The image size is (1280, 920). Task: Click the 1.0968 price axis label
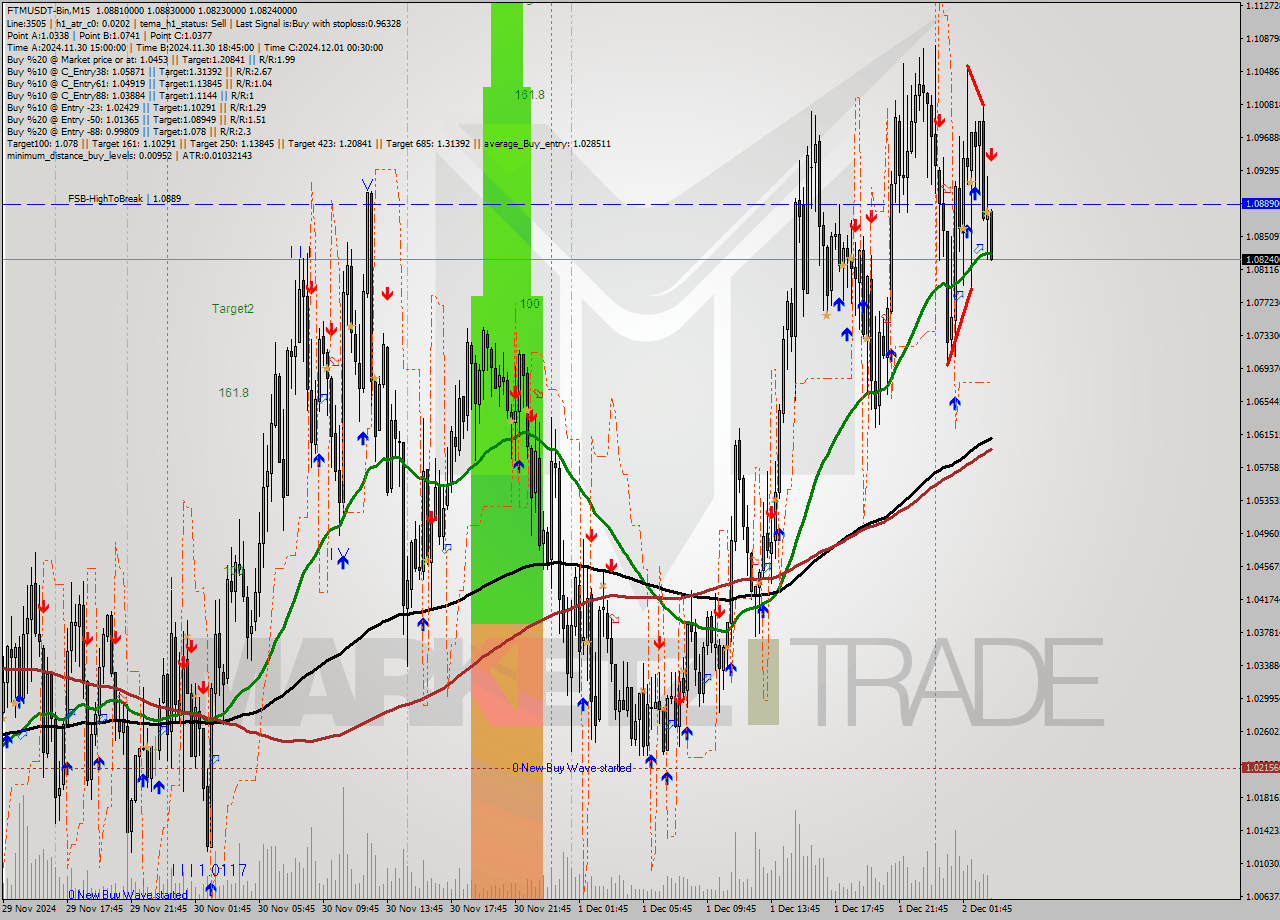click(1262, 138)
